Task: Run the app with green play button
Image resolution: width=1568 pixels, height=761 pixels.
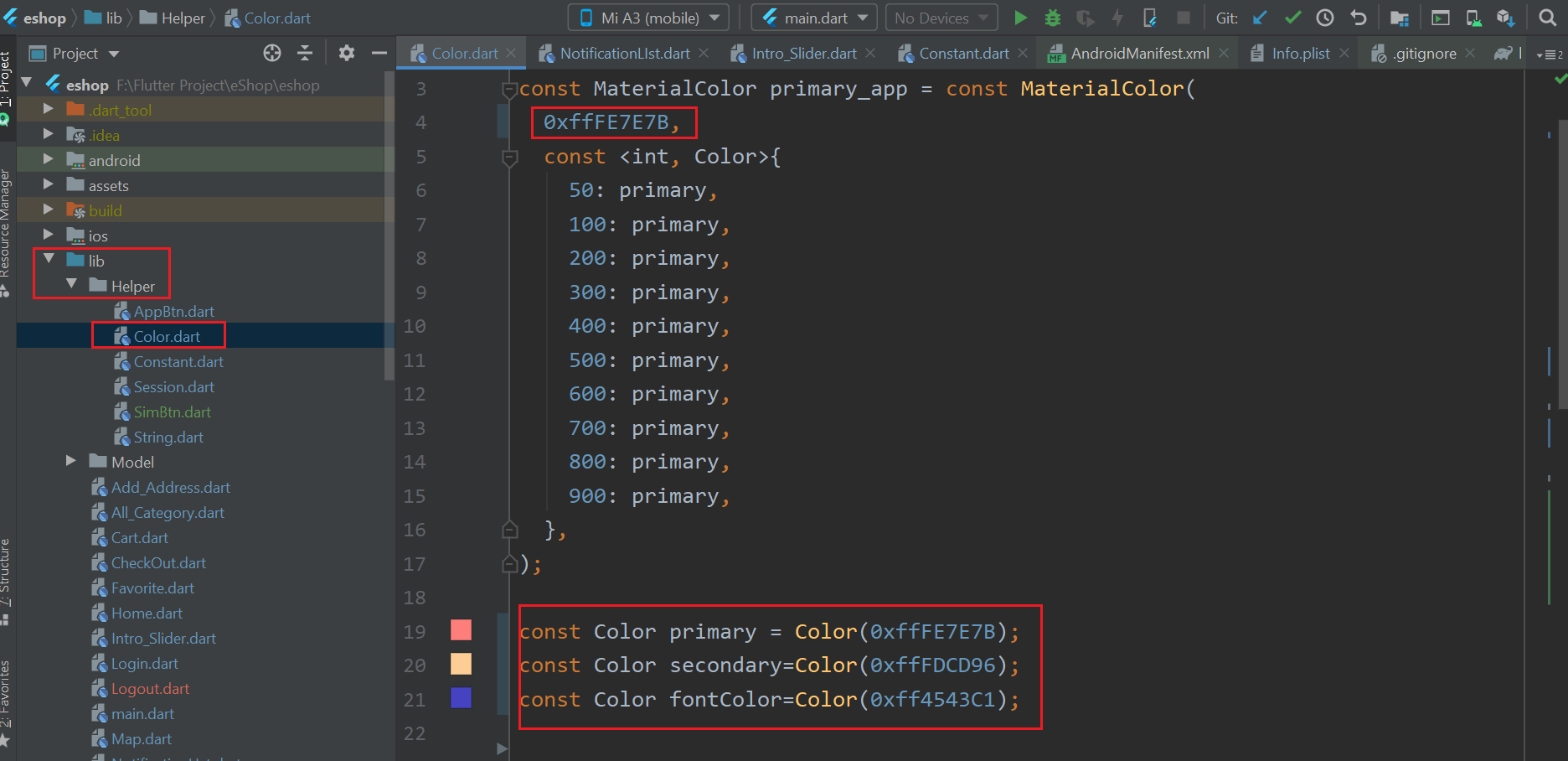Action: tap(1020, 18)
